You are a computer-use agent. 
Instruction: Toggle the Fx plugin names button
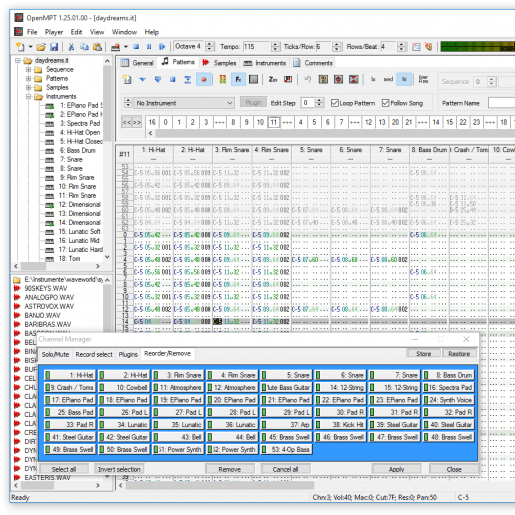(x=238, y=79)
